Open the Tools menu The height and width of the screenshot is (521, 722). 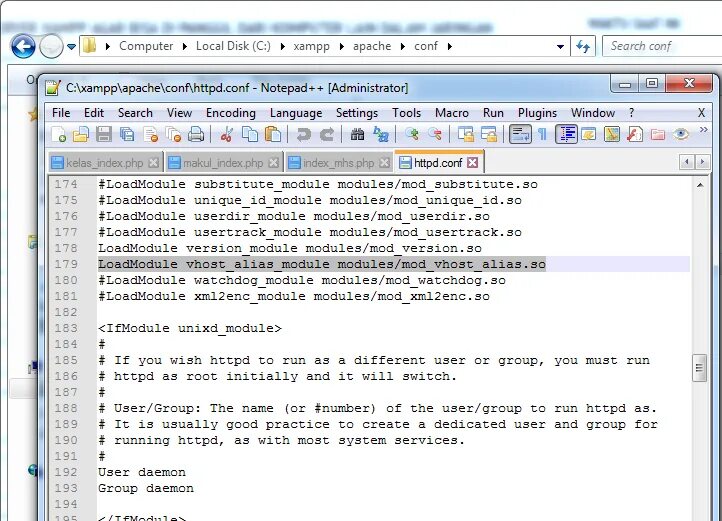coord(407,113)
